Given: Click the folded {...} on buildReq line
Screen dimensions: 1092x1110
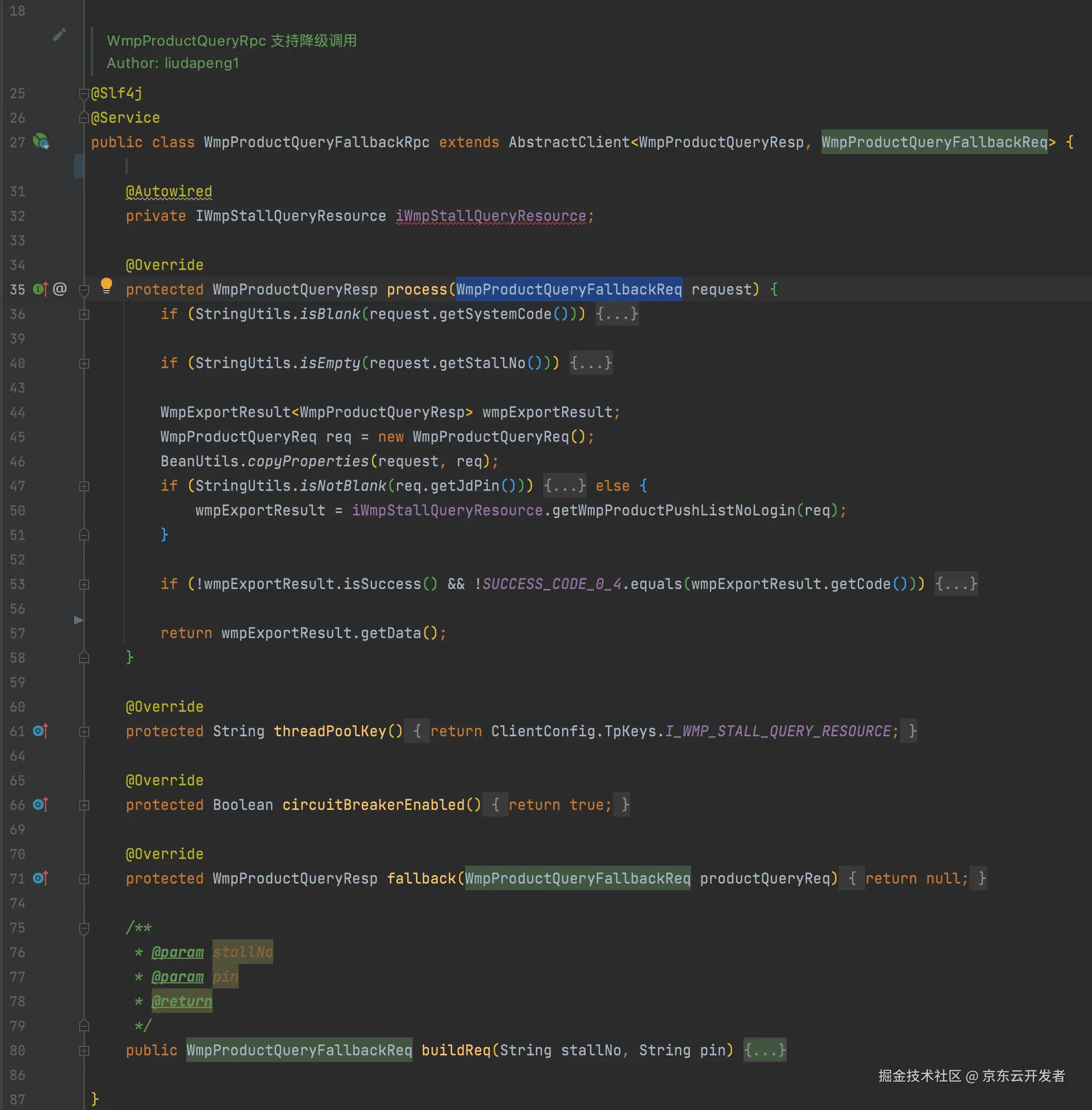Looking at the screenshot, I should click(x=765, y=1050).
